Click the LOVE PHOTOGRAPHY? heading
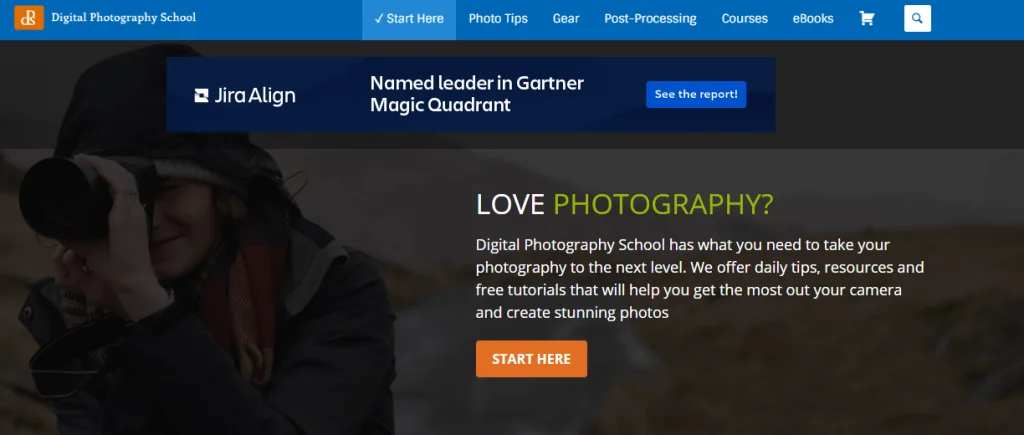 [x=624, y=204]
